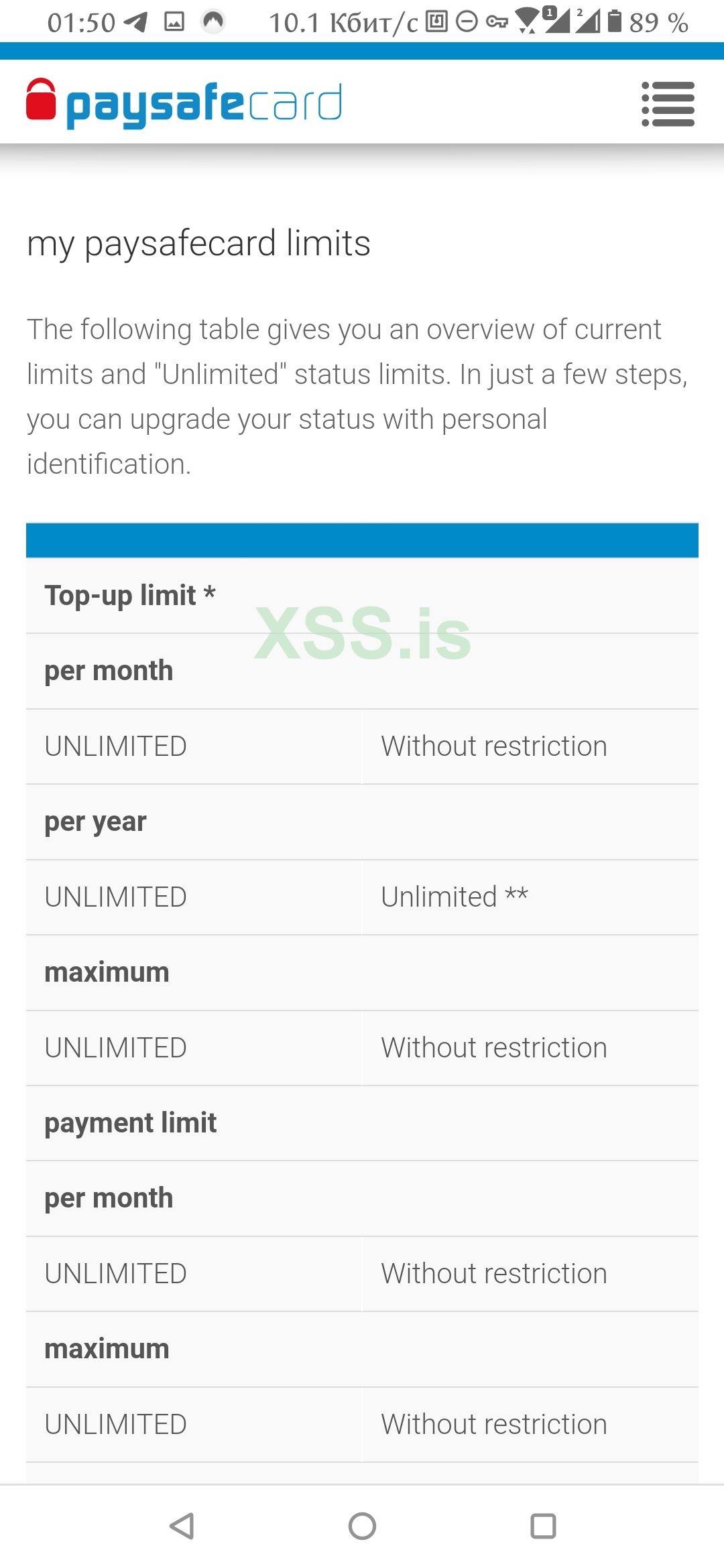Screen dimensions: 724x1568
Task: Open the hamburger menu icon
Action: pyautogui.click(x=668, y=104)
